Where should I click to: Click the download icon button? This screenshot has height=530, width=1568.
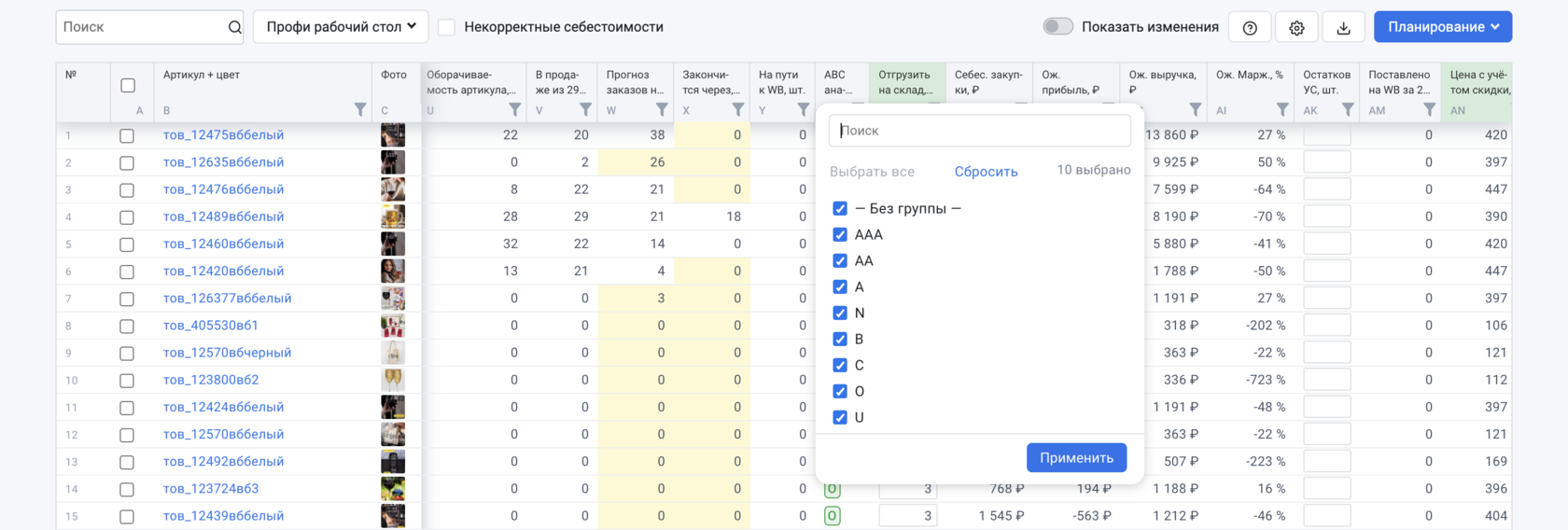click(1343, 28)
